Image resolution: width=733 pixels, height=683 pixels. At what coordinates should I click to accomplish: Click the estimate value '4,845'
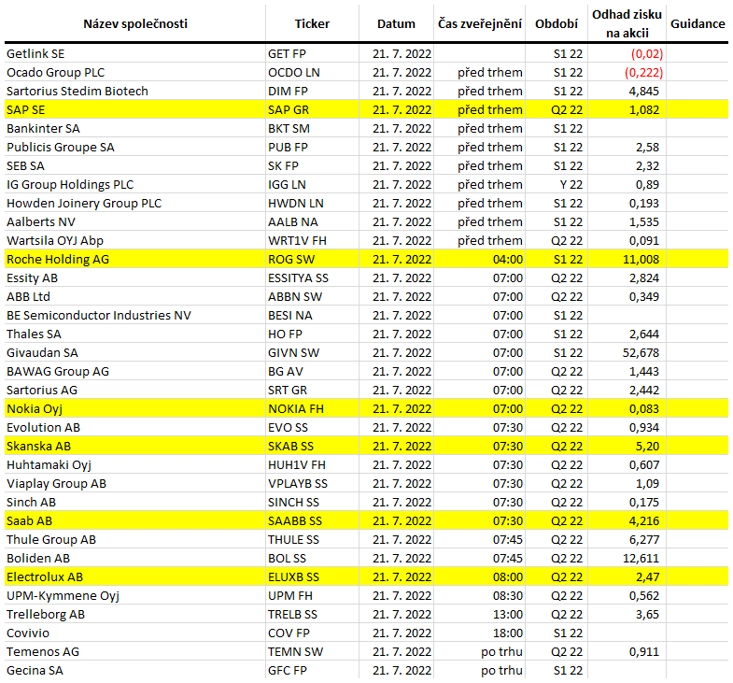644,91
